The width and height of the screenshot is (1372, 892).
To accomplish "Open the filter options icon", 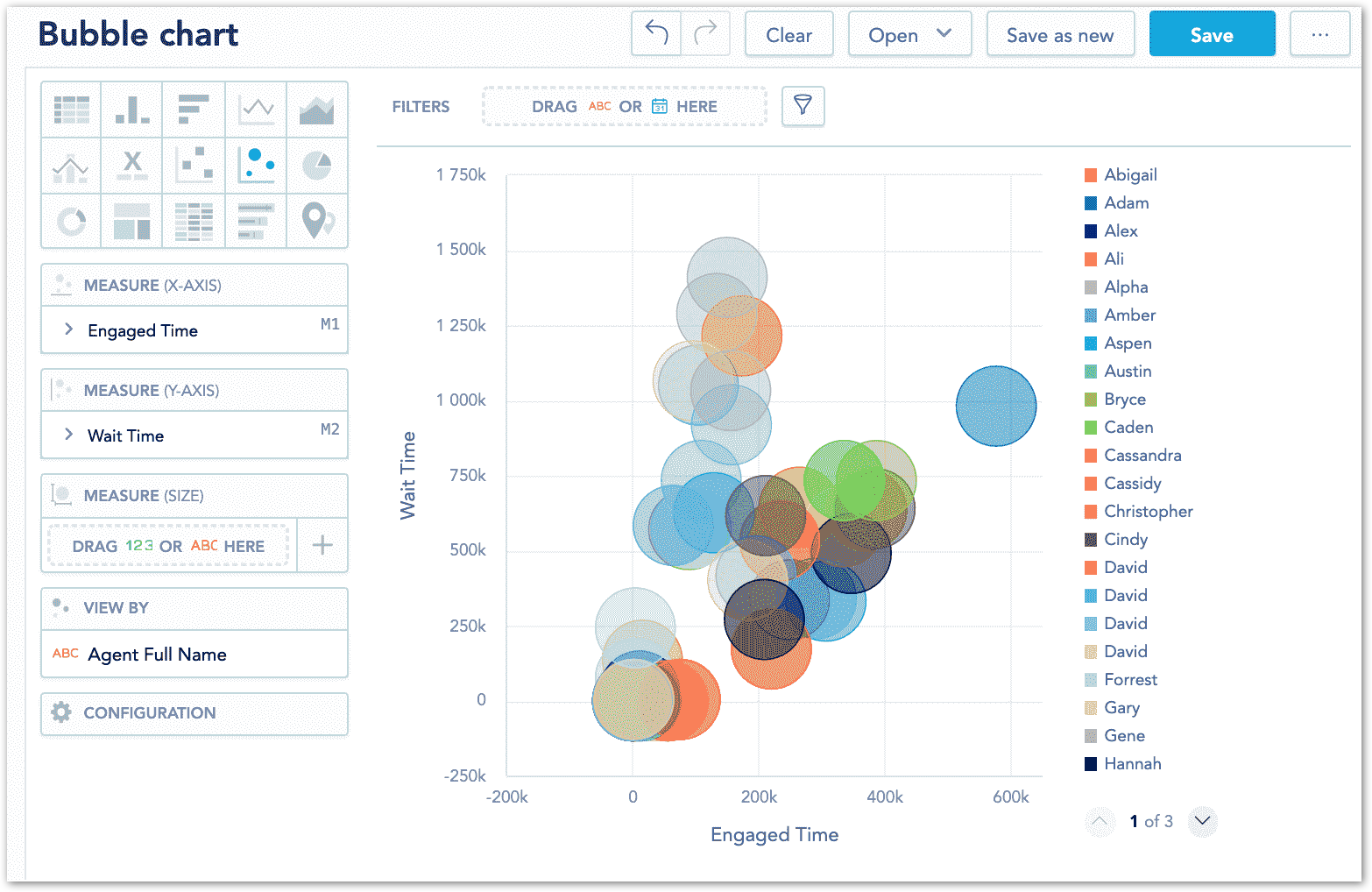I will pos(803,106).
